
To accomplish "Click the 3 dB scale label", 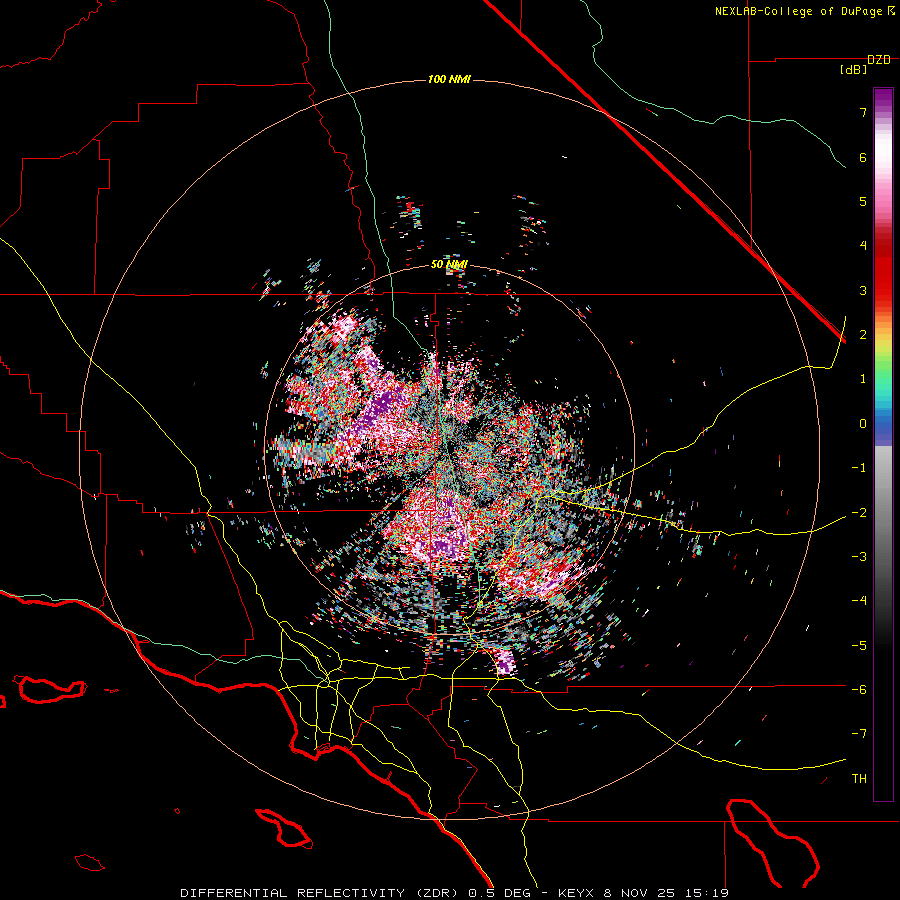I will coord(863,290).
